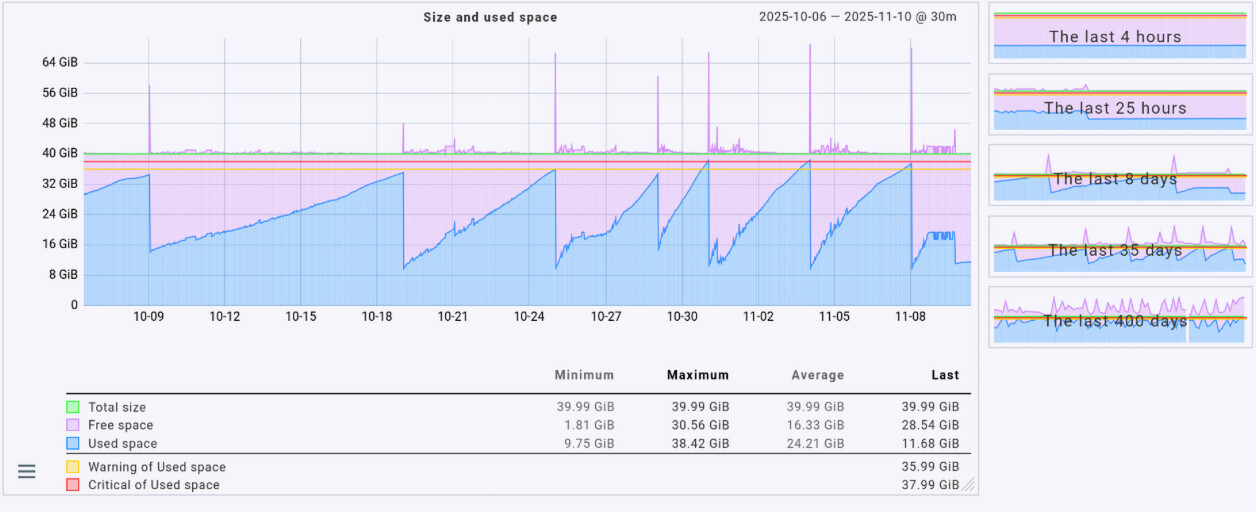Click the yellow Warning legend swatch
The width and height of the screenshot is (1256, 512).
click(x=72, y=467)
